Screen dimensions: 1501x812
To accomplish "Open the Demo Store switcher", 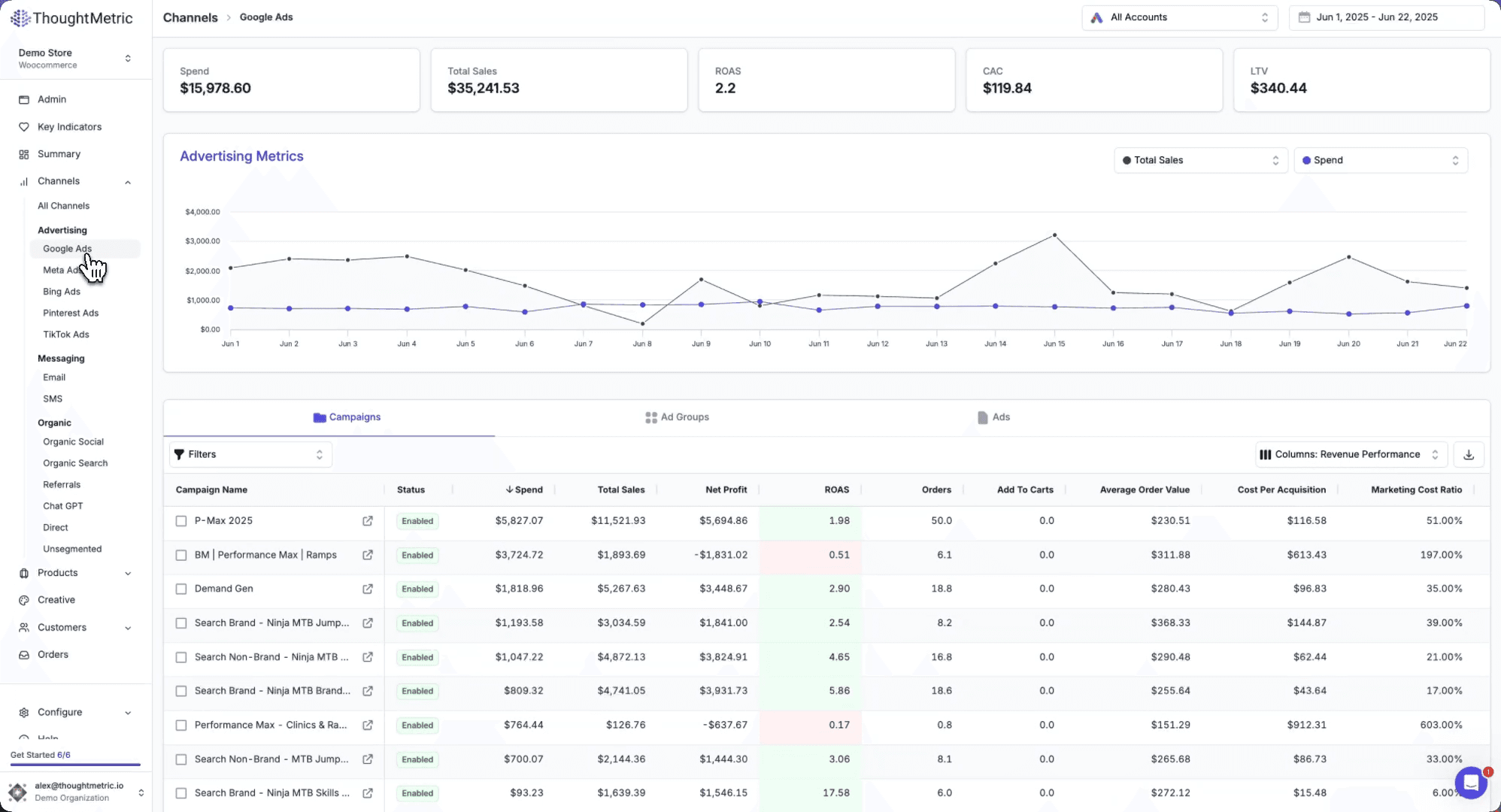I will [75, 59].
